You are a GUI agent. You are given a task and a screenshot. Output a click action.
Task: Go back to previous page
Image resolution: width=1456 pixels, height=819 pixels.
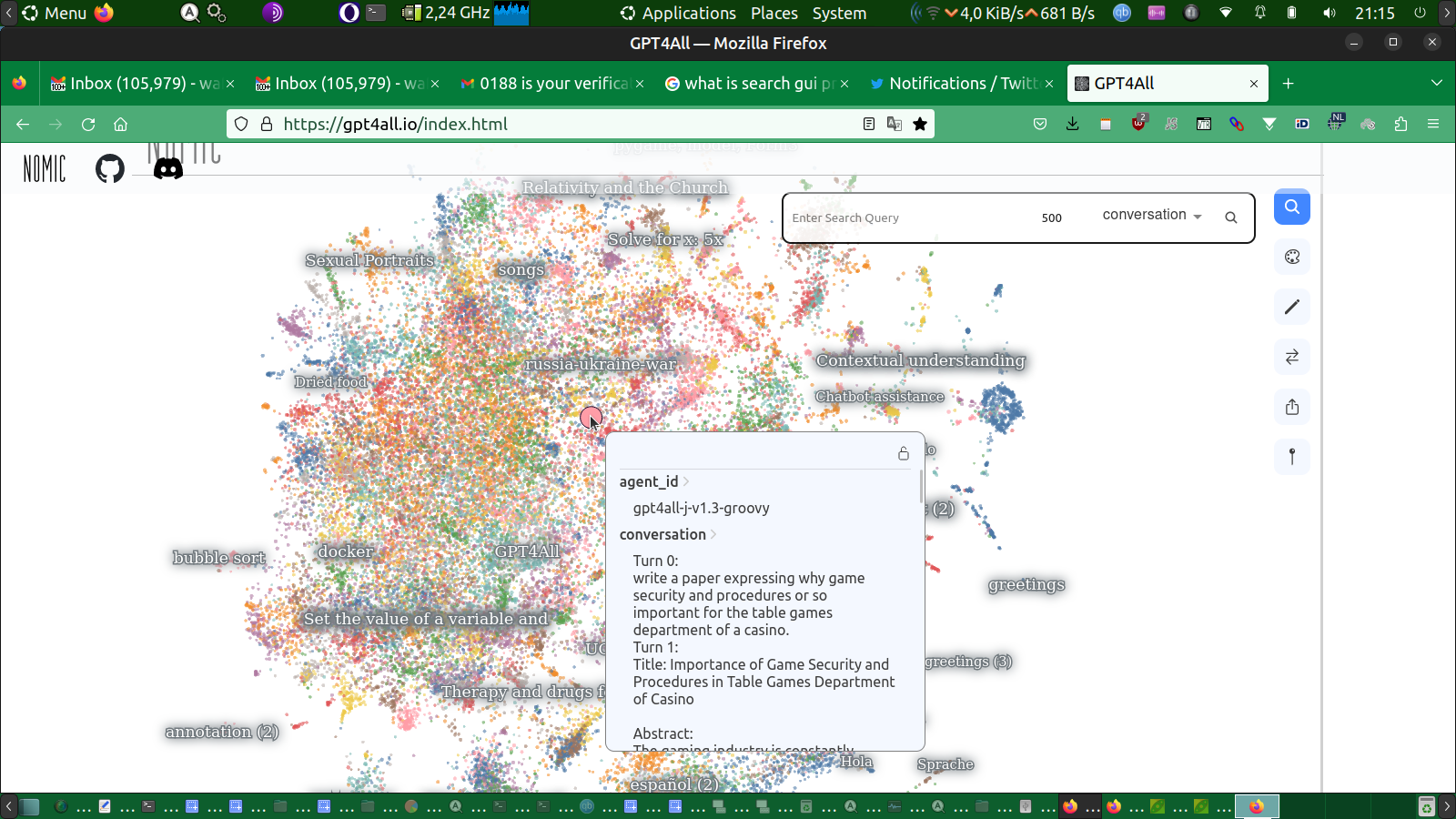click(23, 124)
